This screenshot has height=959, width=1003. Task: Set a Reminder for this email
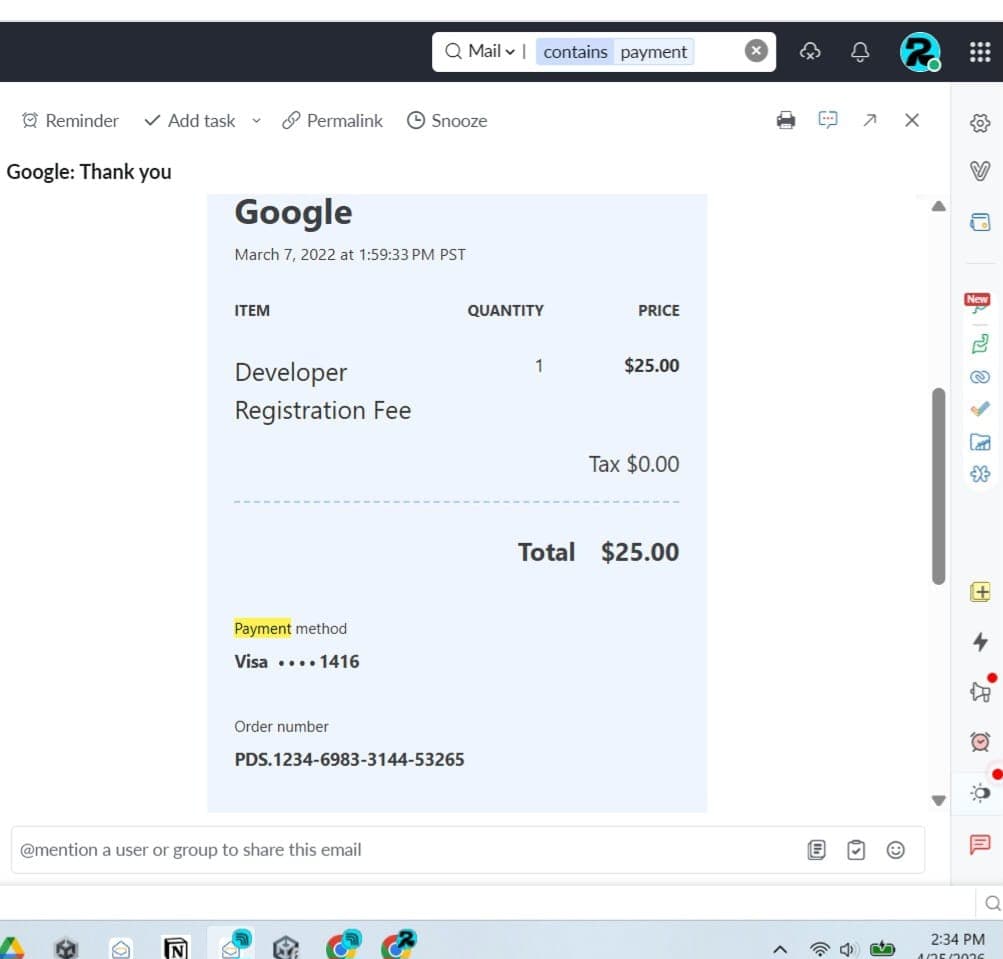(x=70, y=120)
